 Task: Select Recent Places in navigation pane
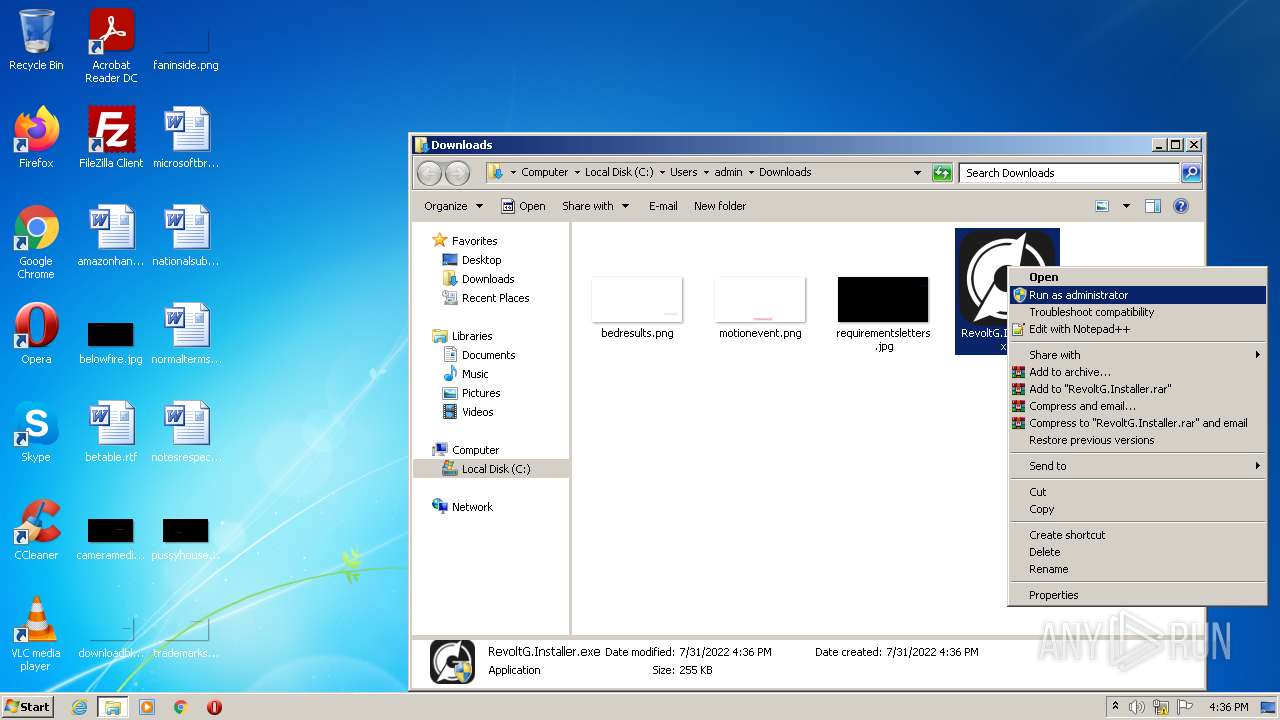pyautogui.click(x=486, y=298)
